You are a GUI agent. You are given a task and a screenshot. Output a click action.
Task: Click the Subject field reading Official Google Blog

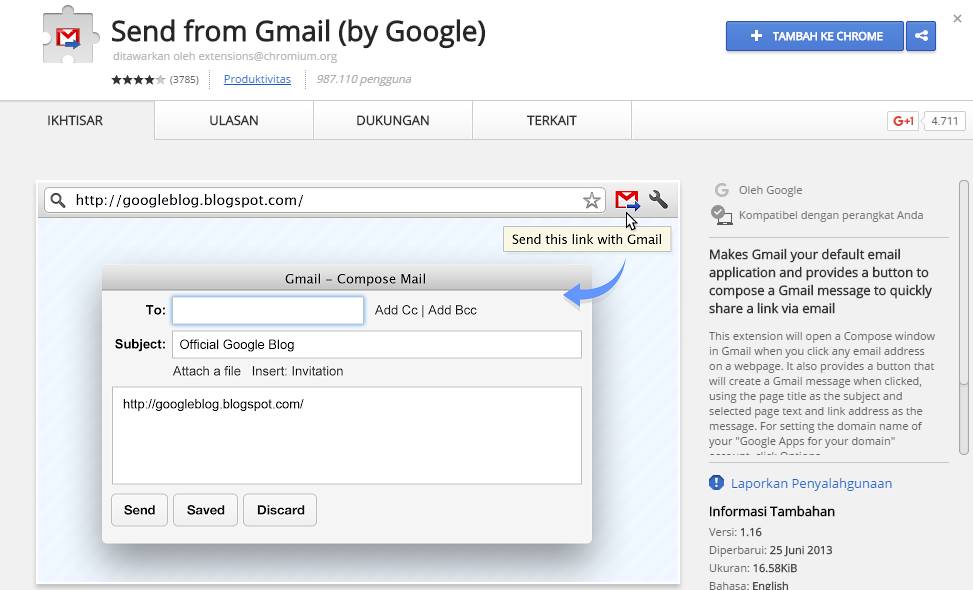(377, 344)
